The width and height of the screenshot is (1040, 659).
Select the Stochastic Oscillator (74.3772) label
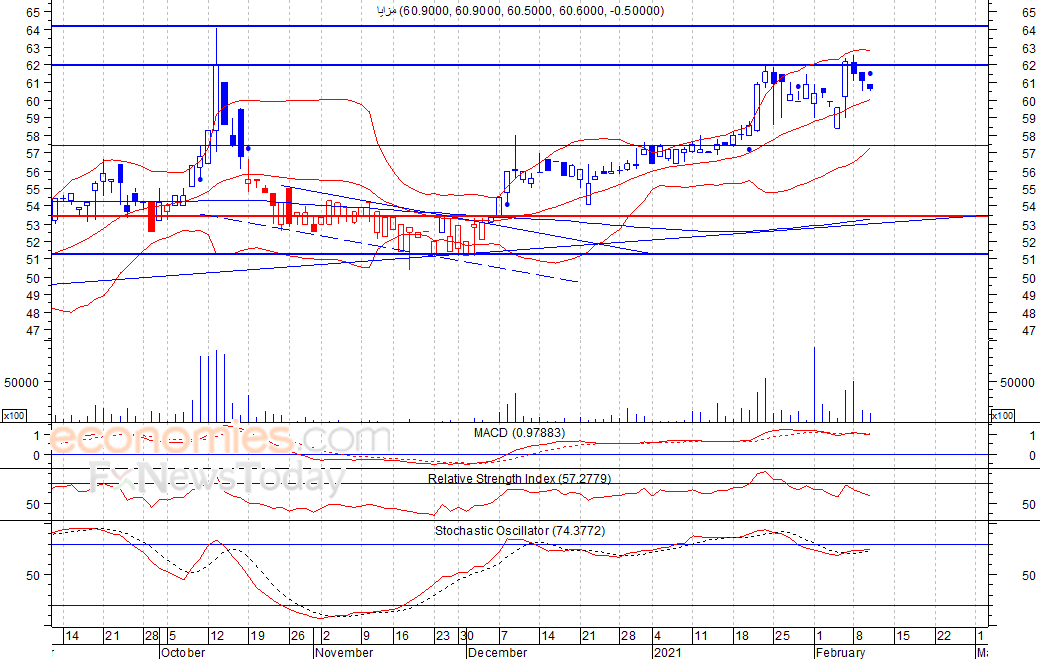click(520, 531)
